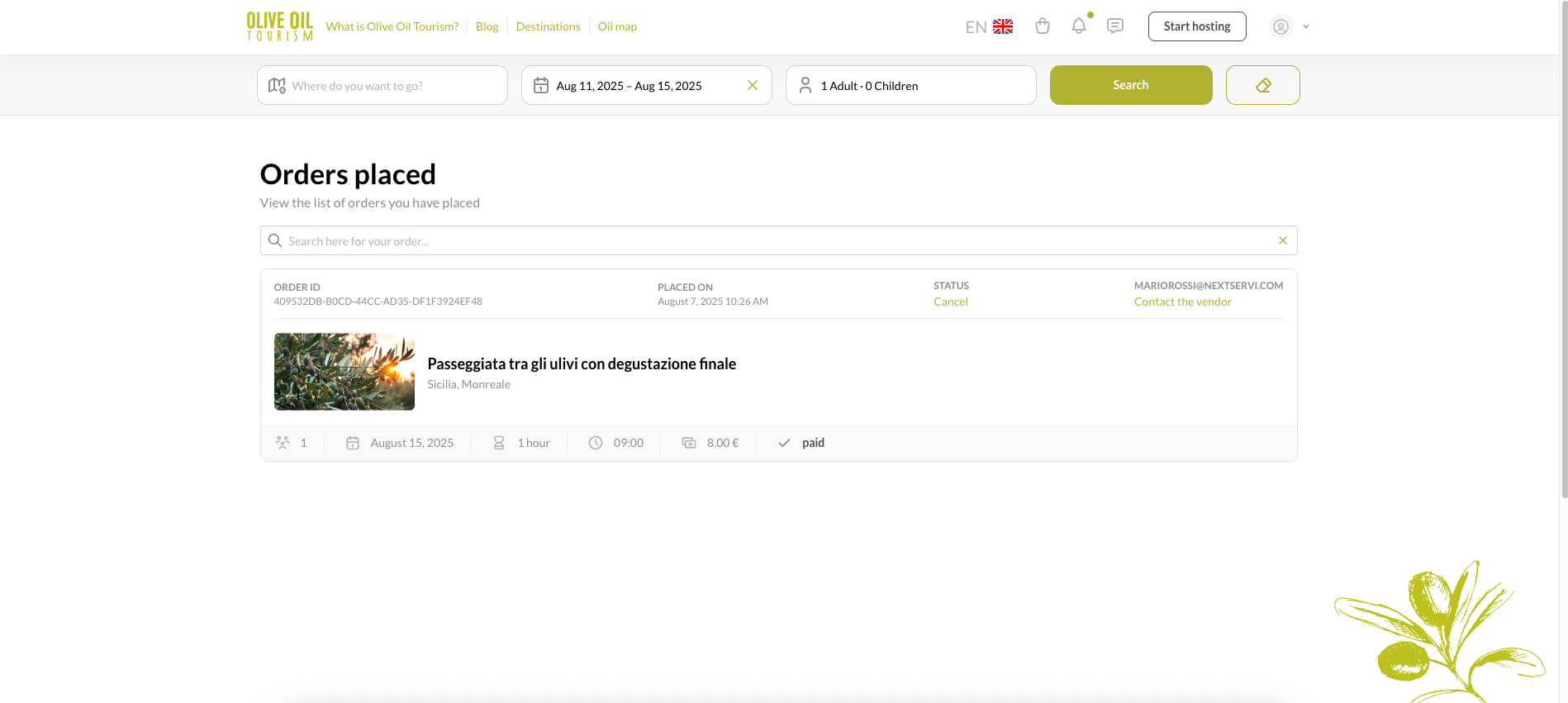
Task: Click the Start hosting button
Action: 1196,26
